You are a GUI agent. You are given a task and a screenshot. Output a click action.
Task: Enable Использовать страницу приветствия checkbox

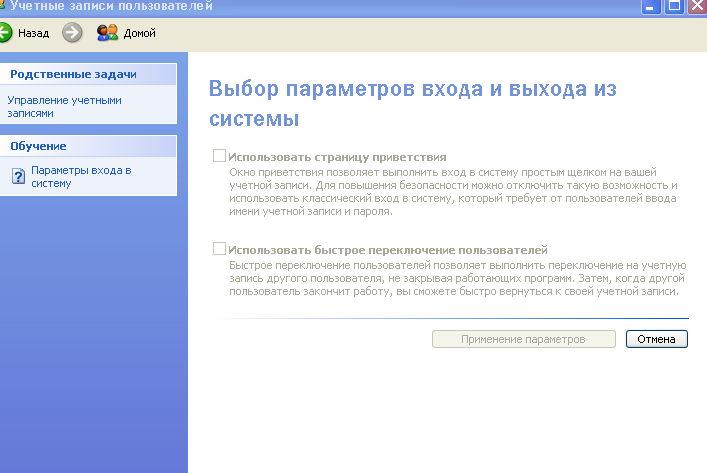pyautogui.click(x=219, y=157)
